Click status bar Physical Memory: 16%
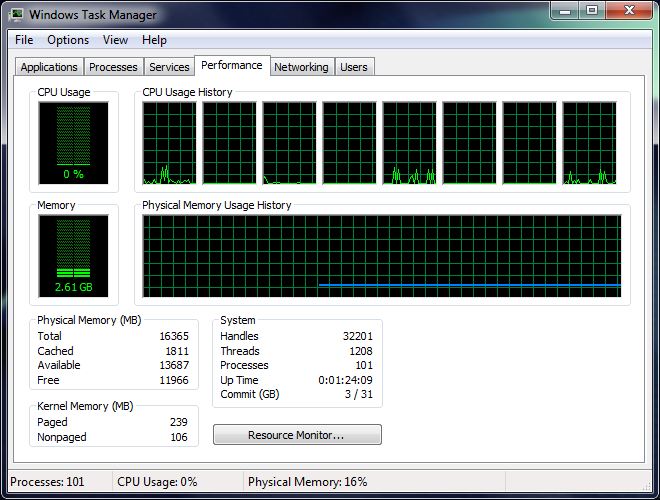The image size is (660, 500). click(x=308, y=481)
